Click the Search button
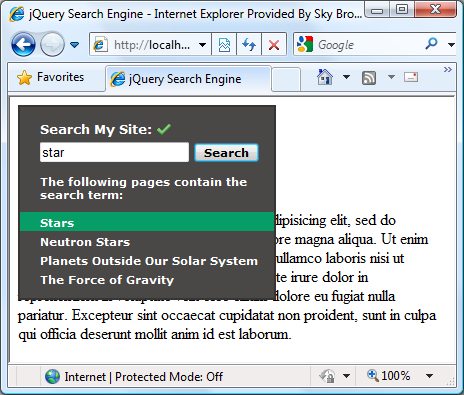The image size is (464, 395). pyautogui.click(x=226, y=153)
